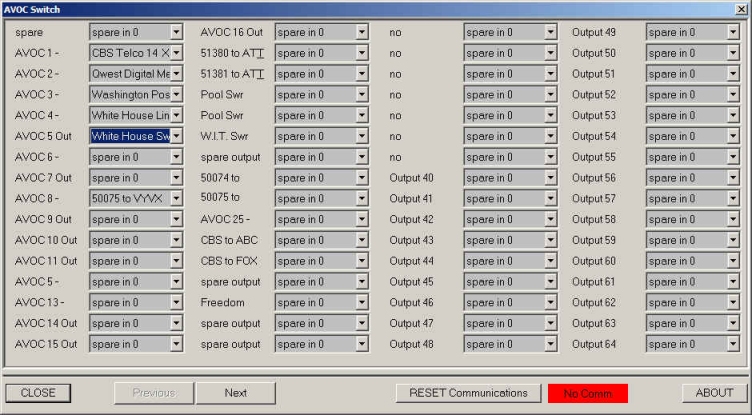Viewport: 752px width, 415px height.
Task: Open the AVOC 16 Out dropdown
Action: [x=362, y=32]
